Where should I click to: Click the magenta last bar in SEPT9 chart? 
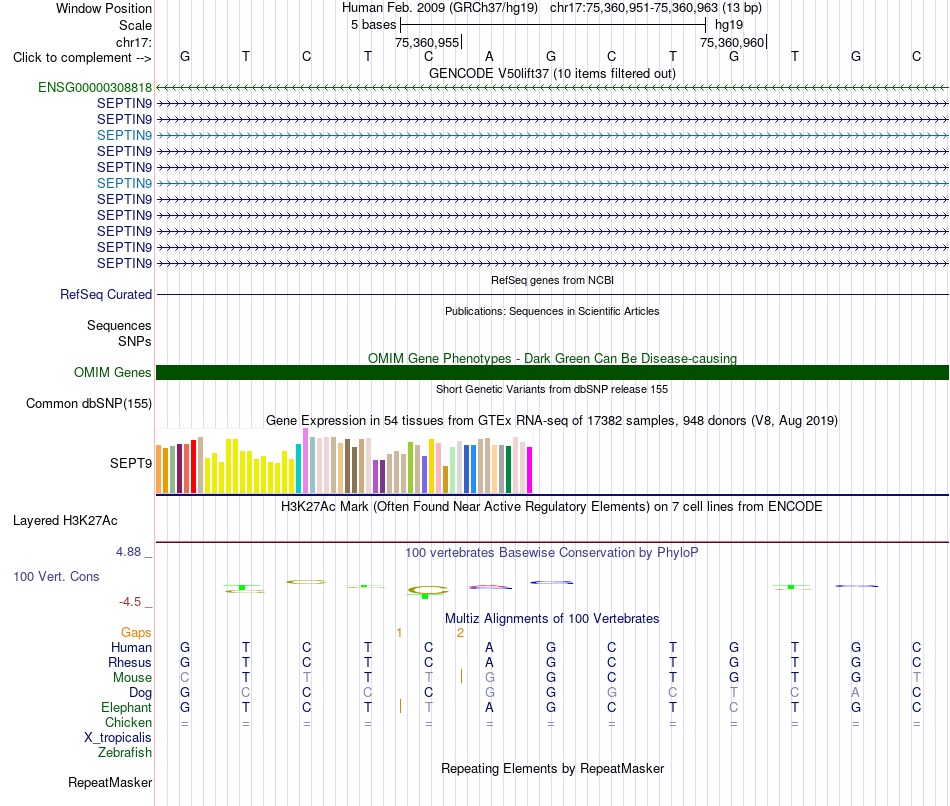click(x=530, y=470)
